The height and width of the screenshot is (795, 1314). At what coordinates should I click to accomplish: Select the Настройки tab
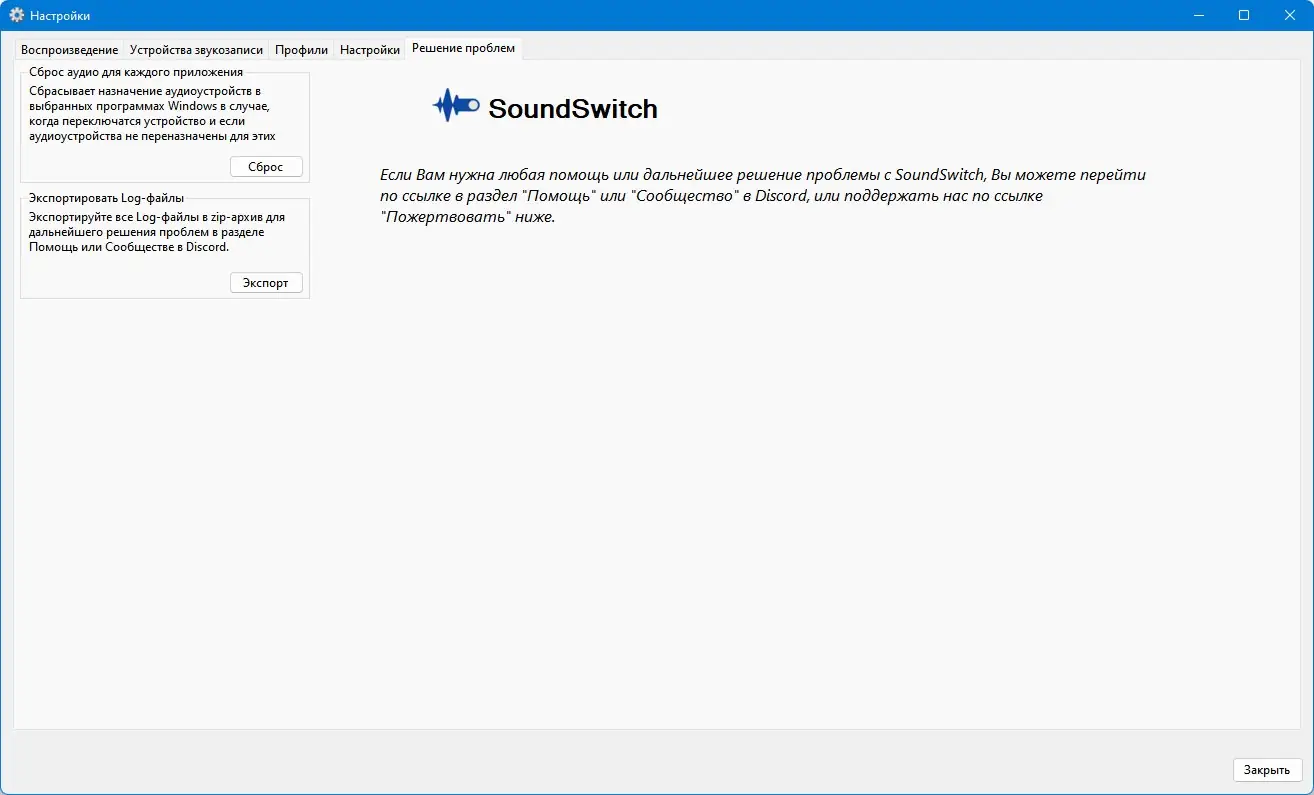click(x=370, y=50)
